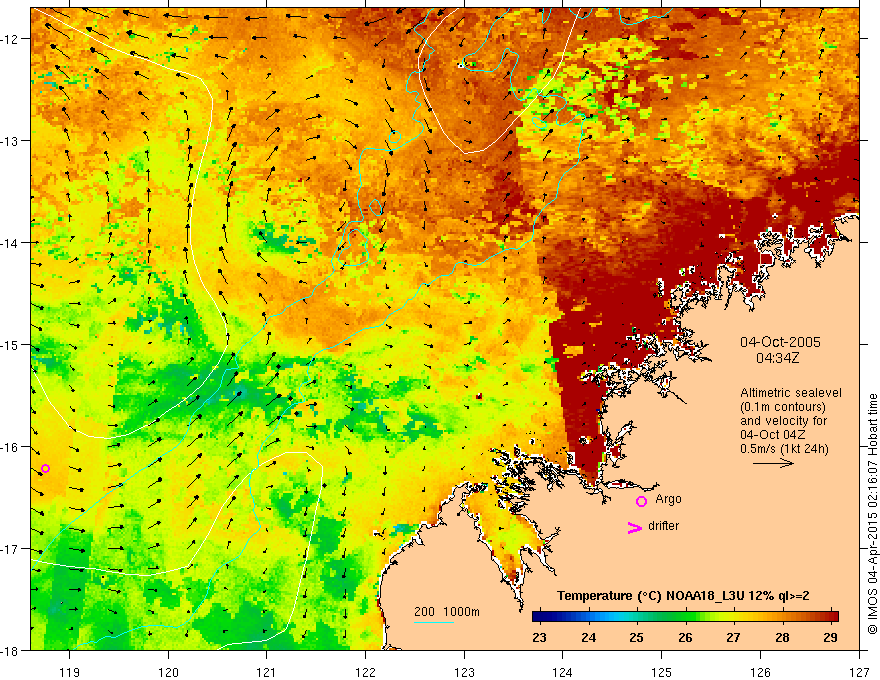This screenshot has width=880, height=680.
Task: Click the latitude axis label '-13'
Action: (x=11, y=141)
